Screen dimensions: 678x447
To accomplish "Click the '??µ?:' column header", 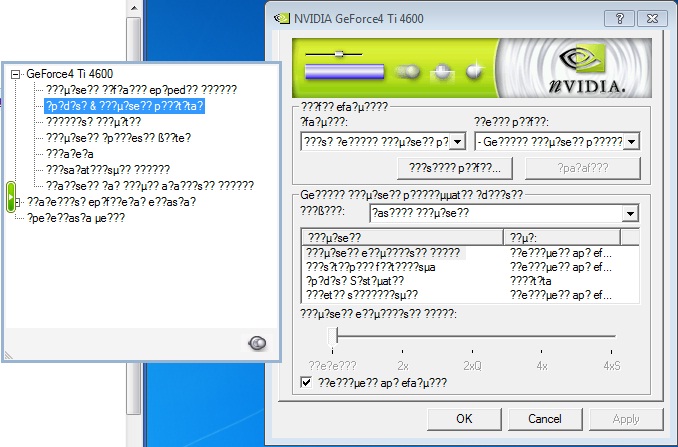I will (x=562, y=238).
